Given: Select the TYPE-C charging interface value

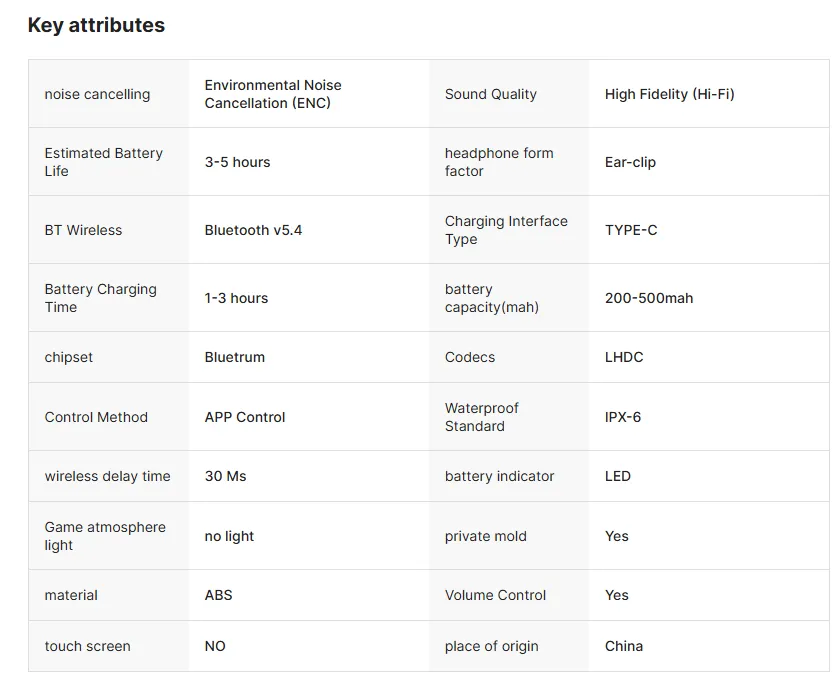Looking at the screenshot, I should [x=631, y=230].
